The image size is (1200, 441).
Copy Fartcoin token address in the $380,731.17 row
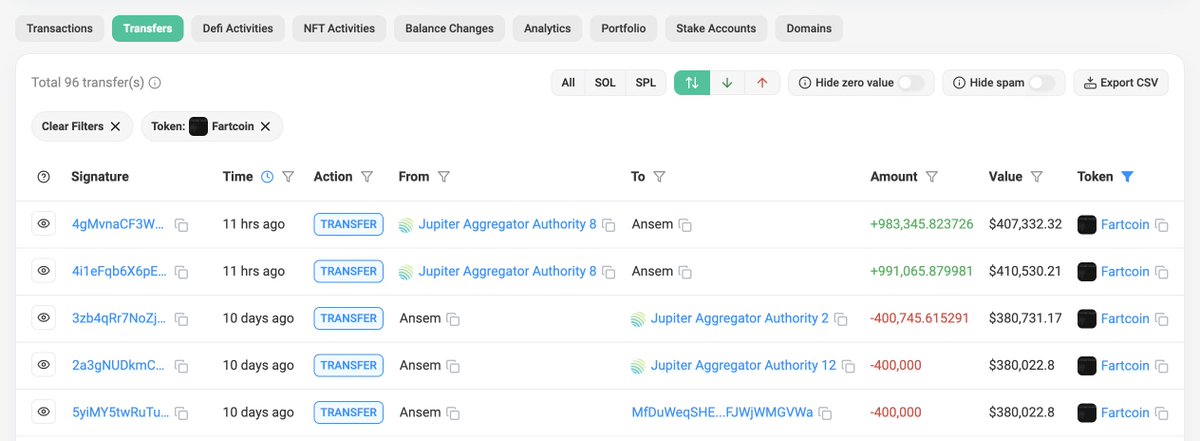tap(1161, 319)
